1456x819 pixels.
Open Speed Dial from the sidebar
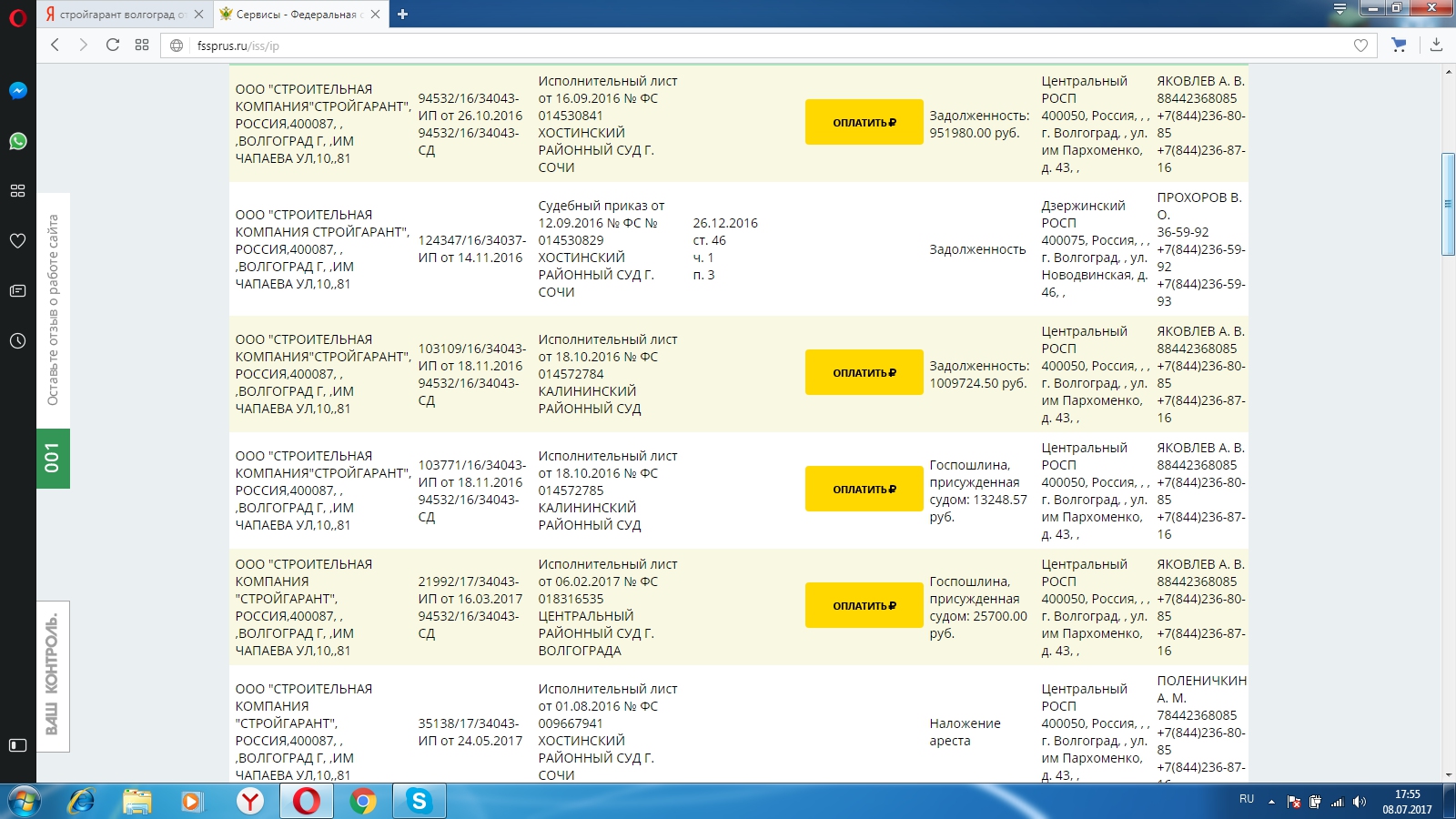point(18,191)
